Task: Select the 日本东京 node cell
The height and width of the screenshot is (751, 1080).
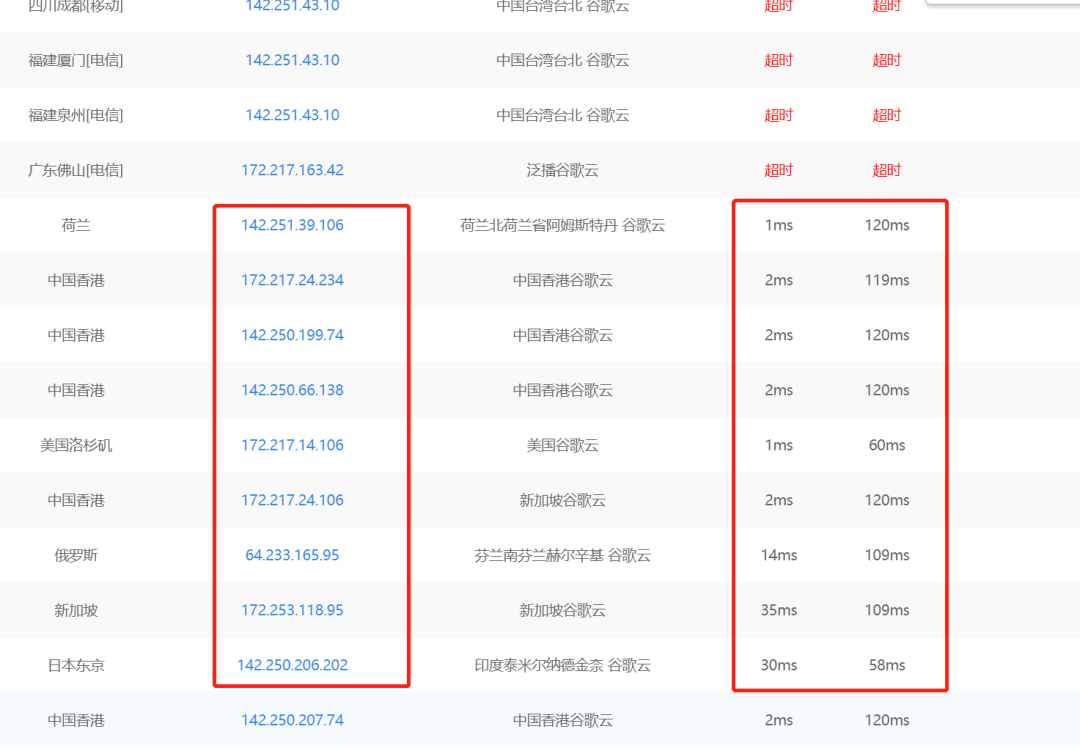Action: pyautogui.click(x=76, y=666)
